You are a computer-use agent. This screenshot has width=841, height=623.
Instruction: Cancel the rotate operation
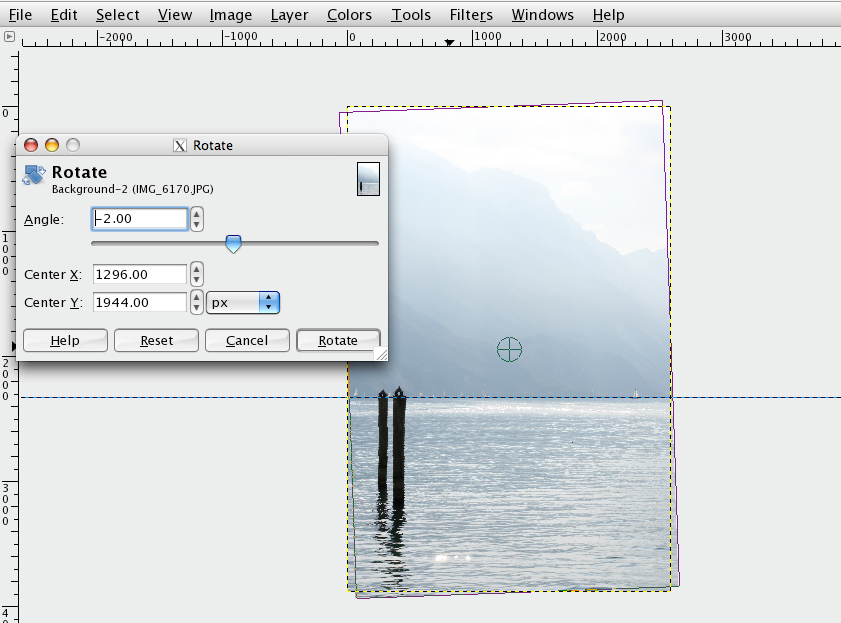pyautogui.click(x=247, y=340)
